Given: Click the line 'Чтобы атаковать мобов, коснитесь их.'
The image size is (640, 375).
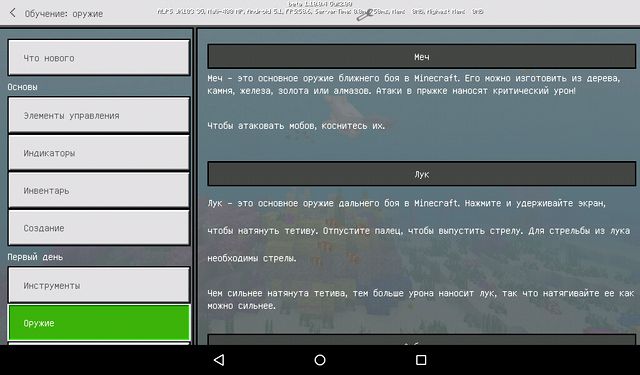Looking at the screenshot, I should click(296, 126).
